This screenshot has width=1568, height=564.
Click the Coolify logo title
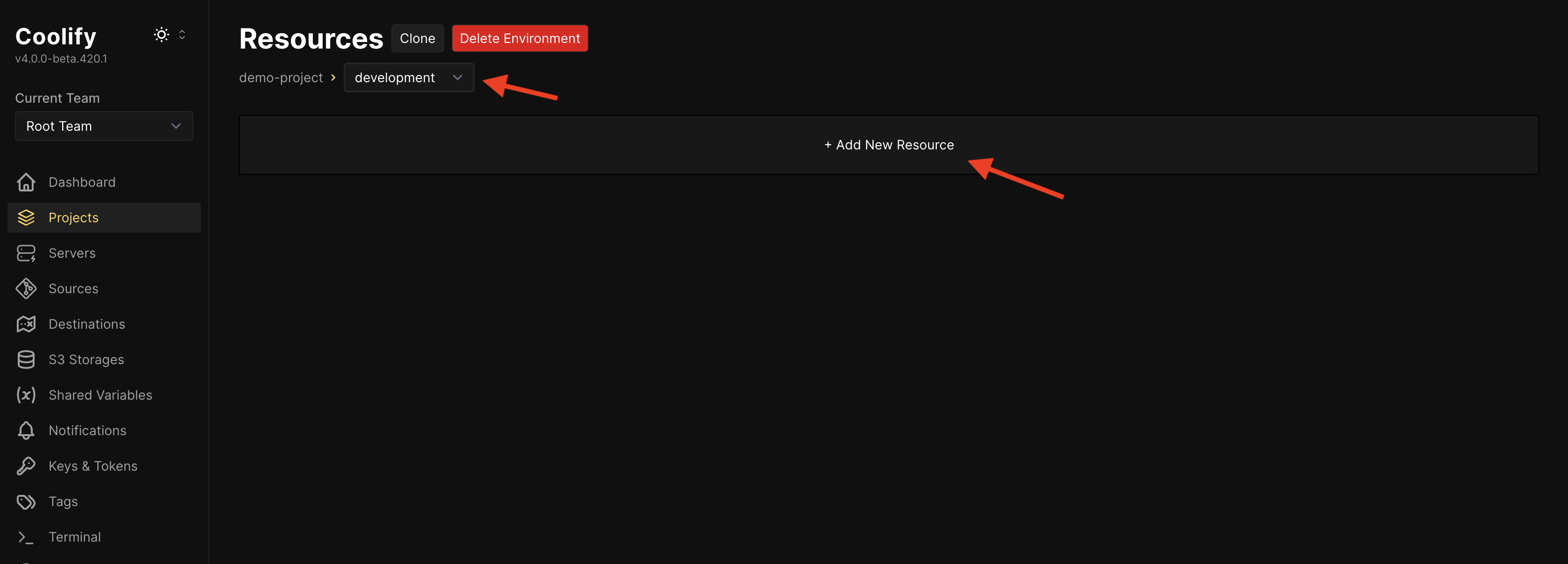(x=56, y=36)
